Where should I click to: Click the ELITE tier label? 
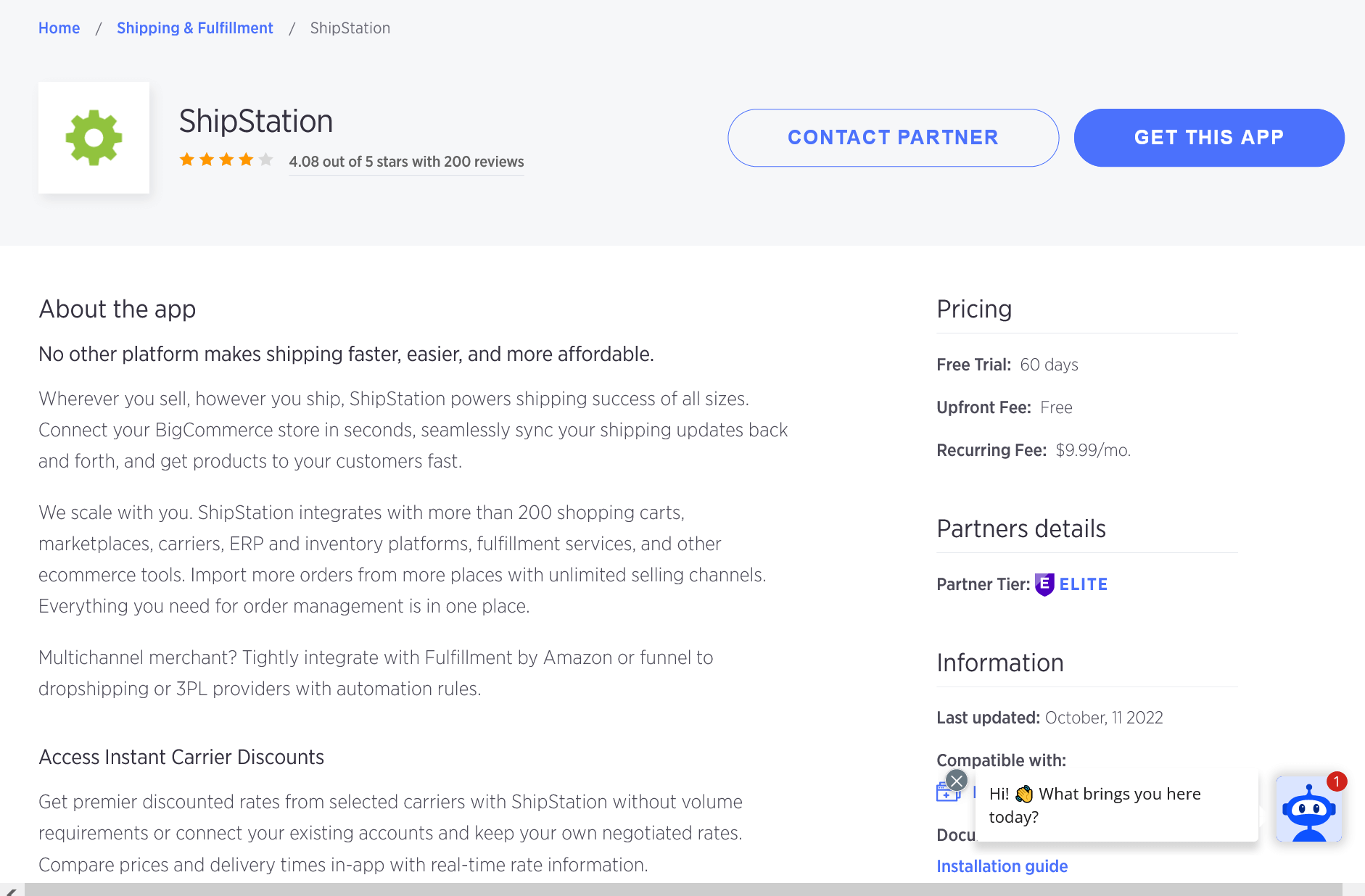click(x=1084, y=584)
